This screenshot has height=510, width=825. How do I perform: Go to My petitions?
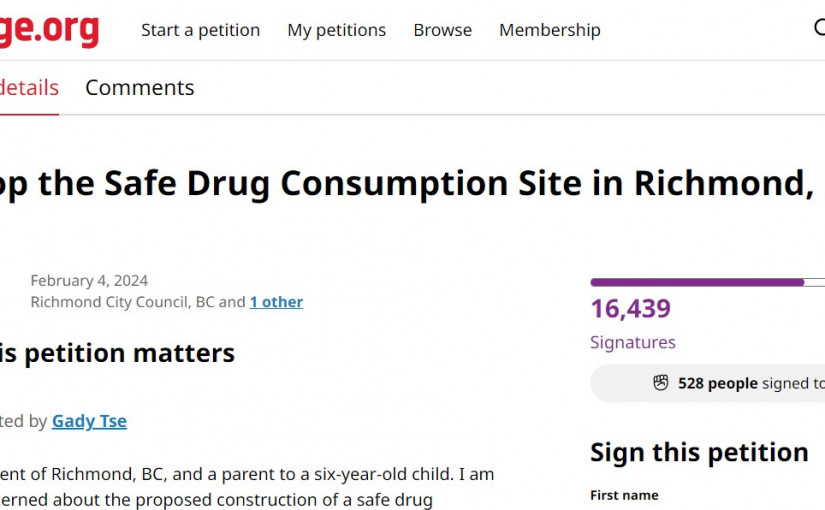[336, 30]
